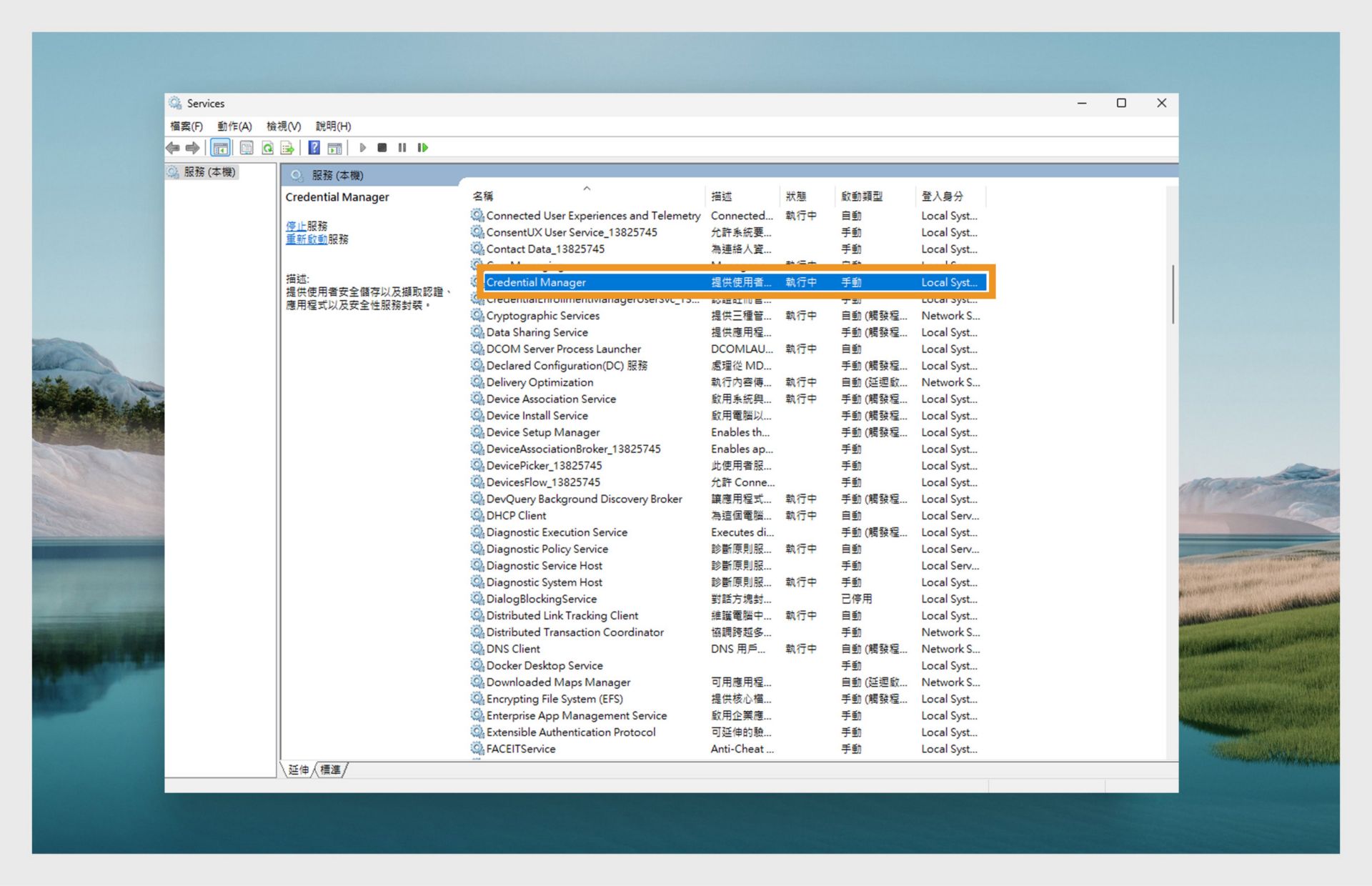Open the 檢視(V) menu

point(284,126)
